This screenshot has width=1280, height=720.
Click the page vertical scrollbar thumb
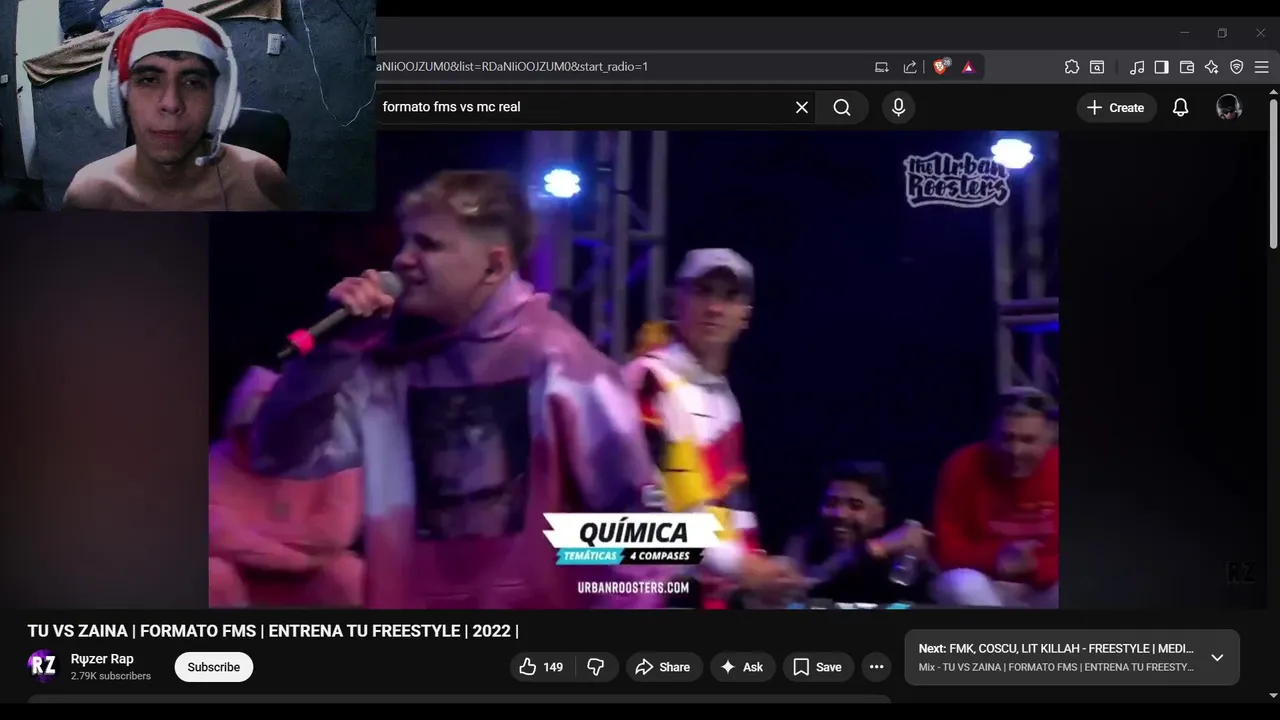[1273, 173]
